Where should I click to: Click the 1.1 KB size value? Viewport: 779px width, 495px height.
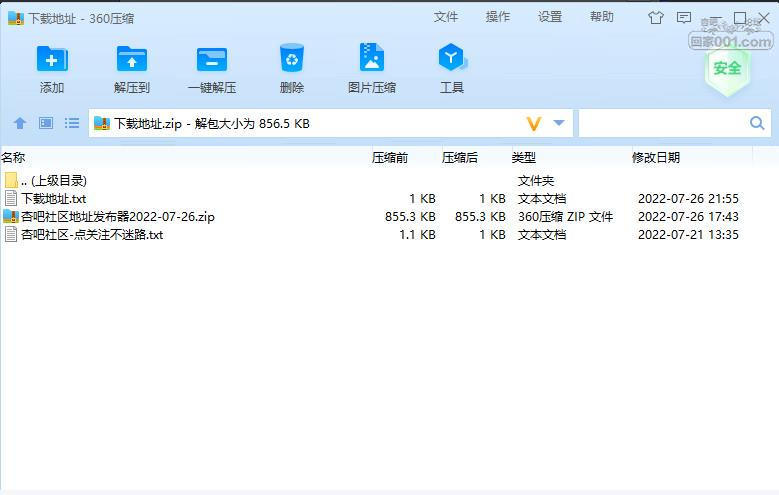pos(417,235)
